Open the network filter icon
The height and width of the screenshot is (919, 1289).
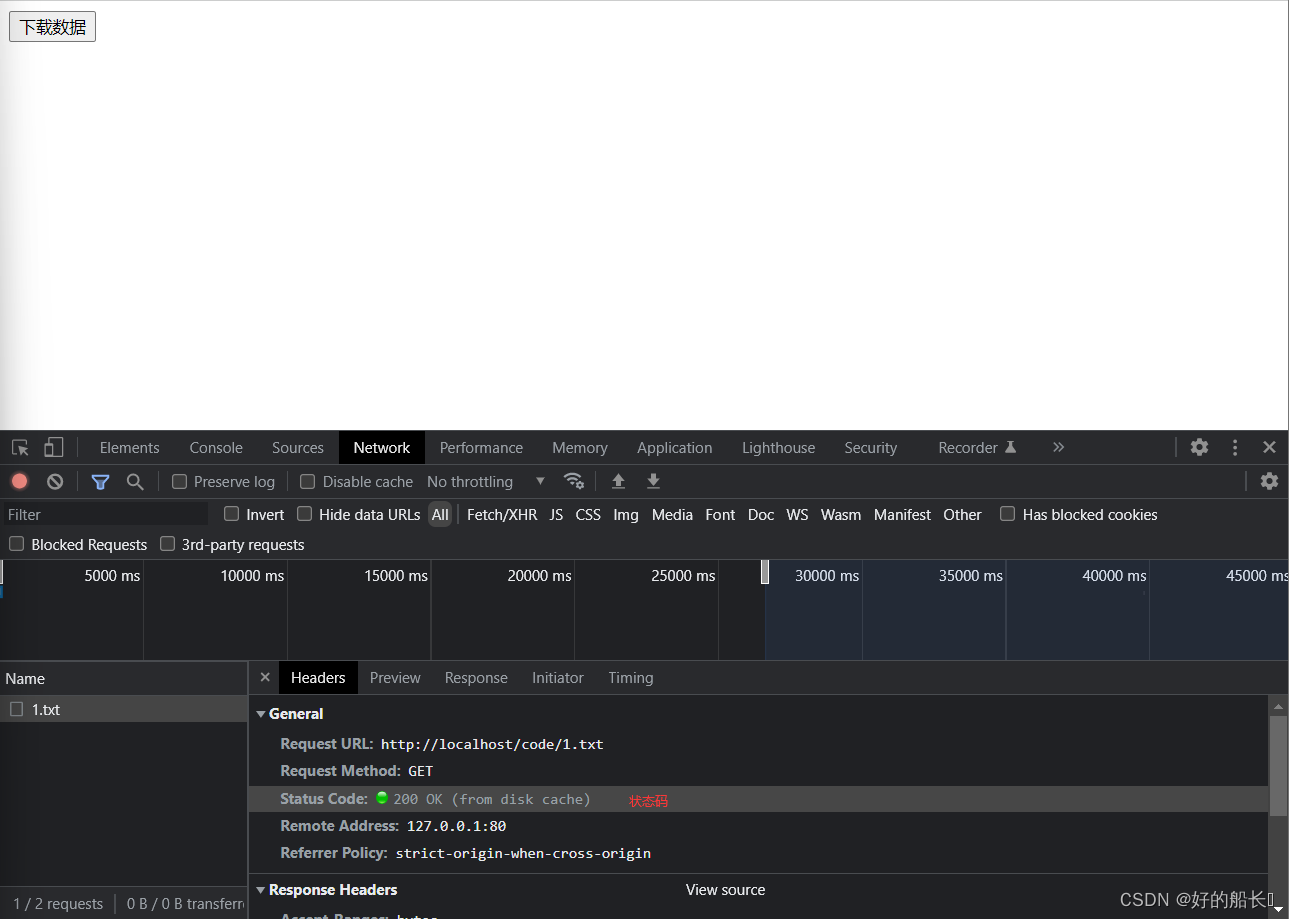coord(100,481)
